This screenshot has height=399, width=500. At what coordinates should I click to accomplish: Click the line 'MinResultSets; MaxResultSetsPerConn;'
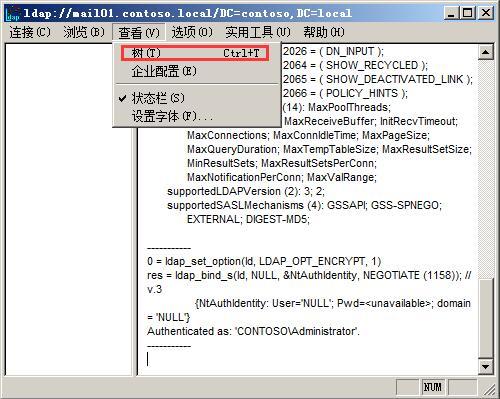[282, 163]
